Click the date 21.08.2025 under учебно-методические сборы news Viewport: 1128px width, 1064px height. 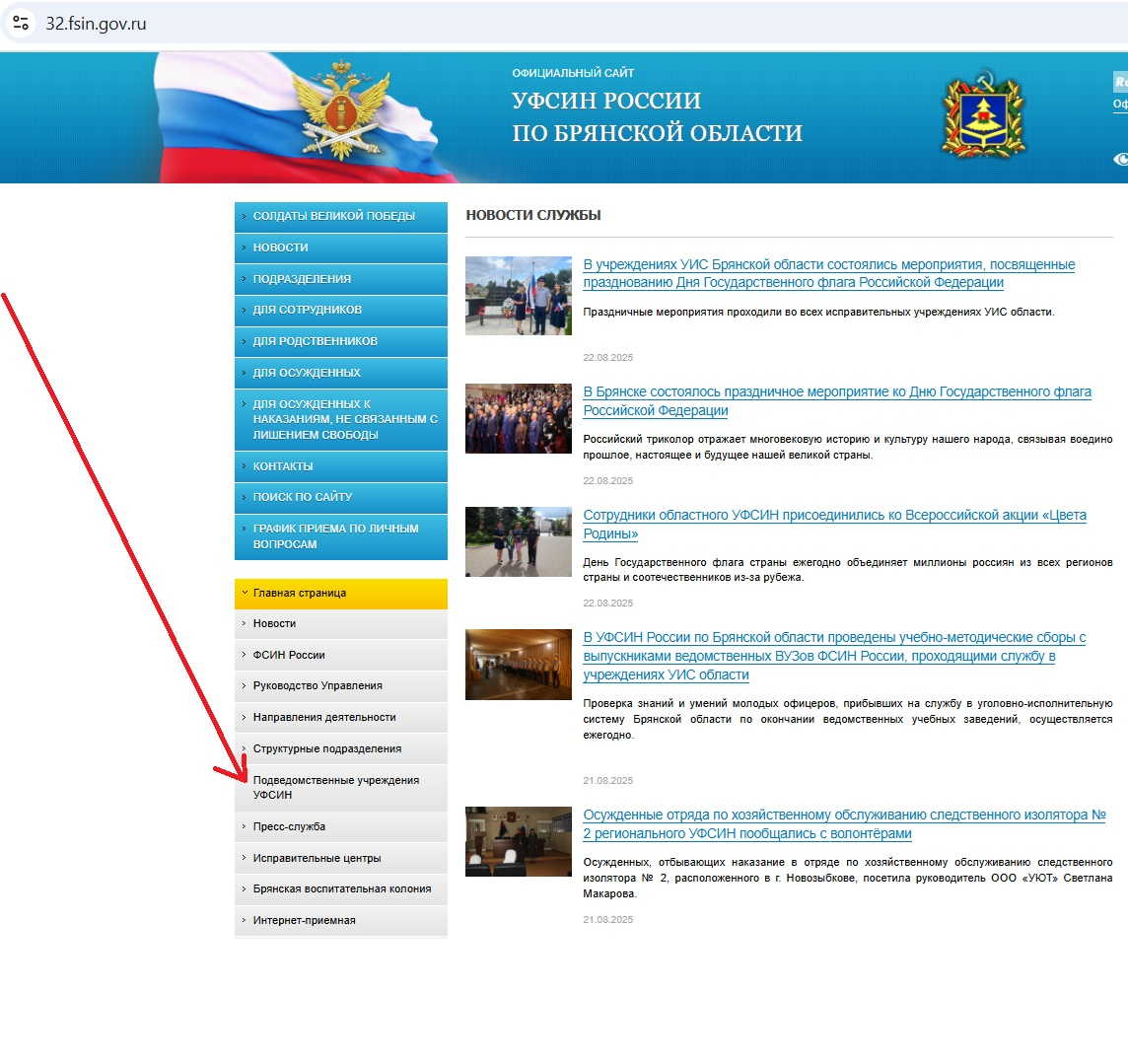tap(608, 781)
